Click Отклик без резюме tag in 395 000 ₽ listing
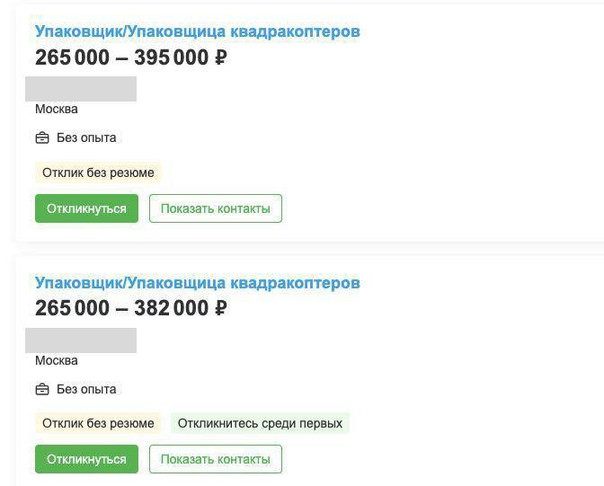Screen dimensions: 604x486 click(x=98, y=173)
